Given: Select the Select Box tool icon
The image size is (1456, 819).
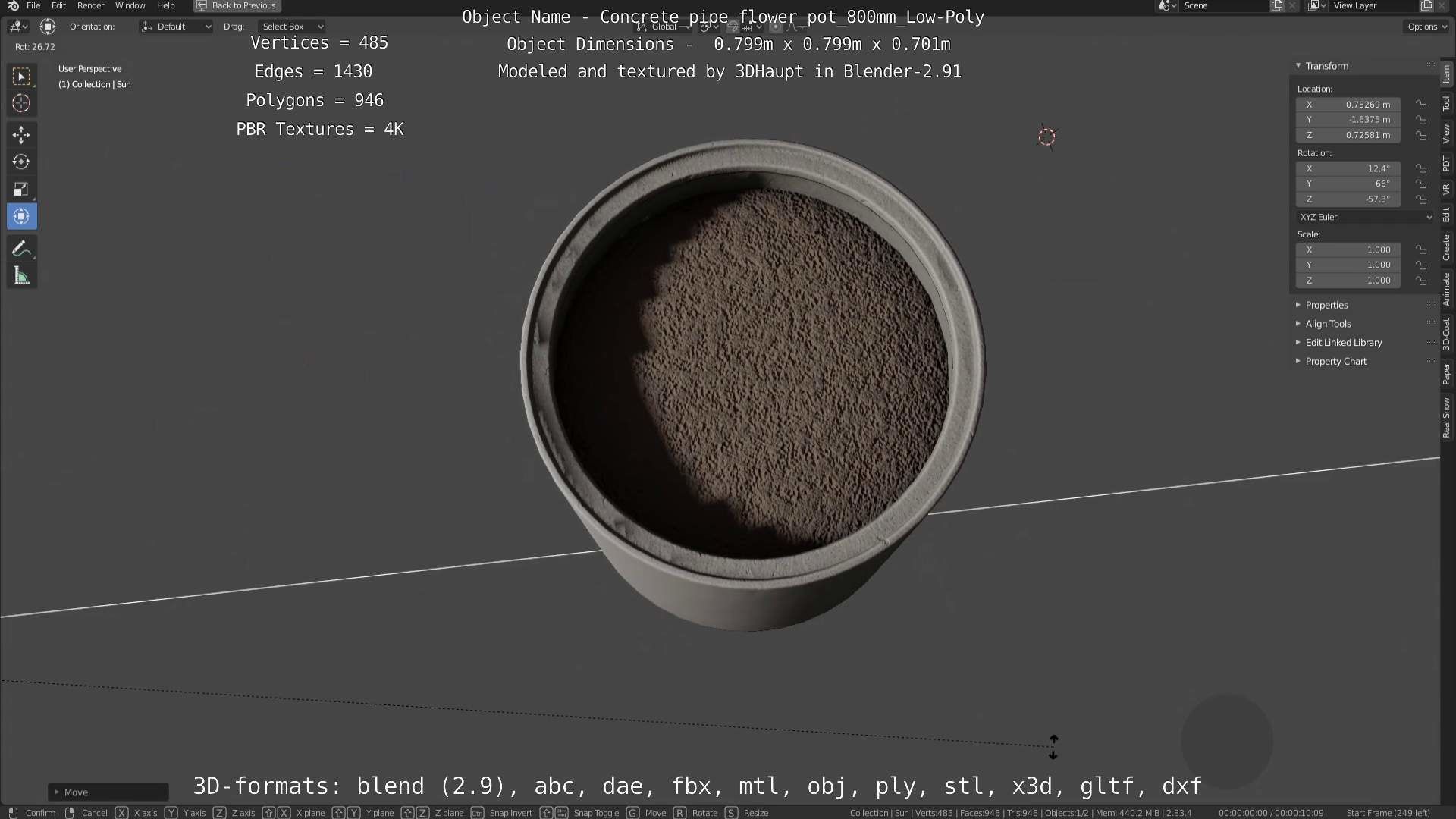Looking at the screenshot, I should pos(21,76).
